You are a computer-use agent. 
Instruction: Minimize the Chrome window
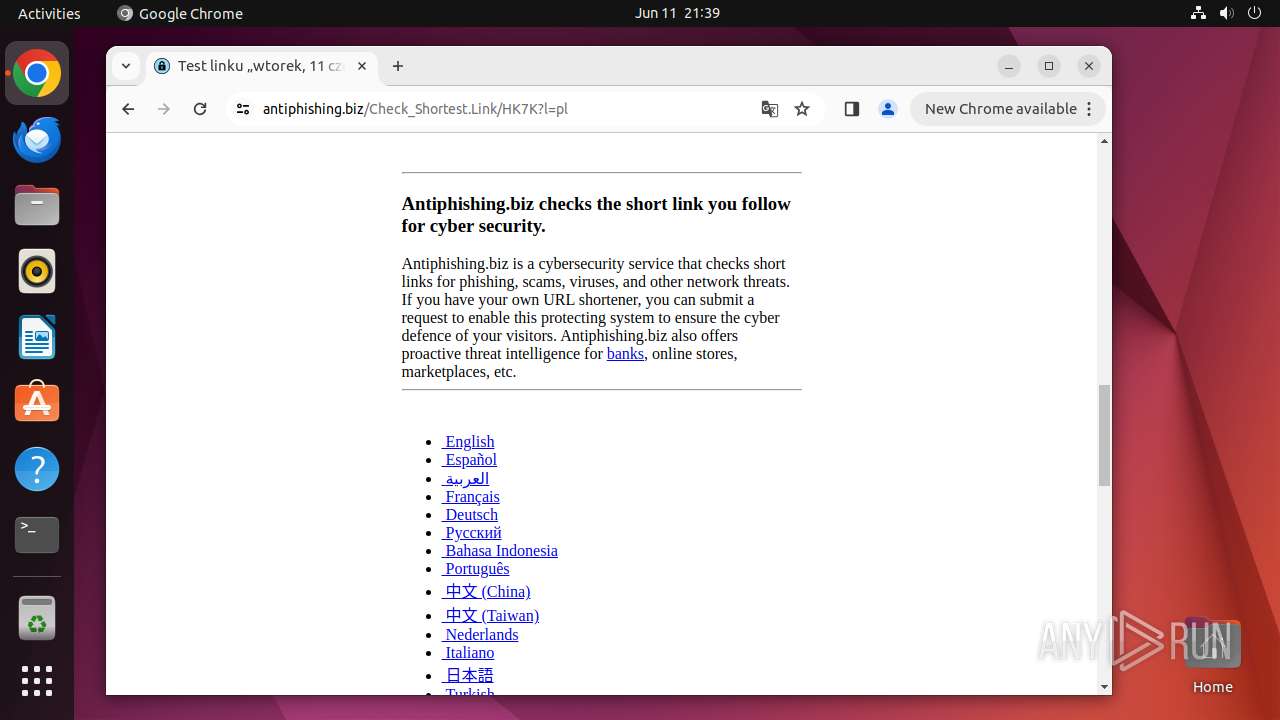point(1009,66)
